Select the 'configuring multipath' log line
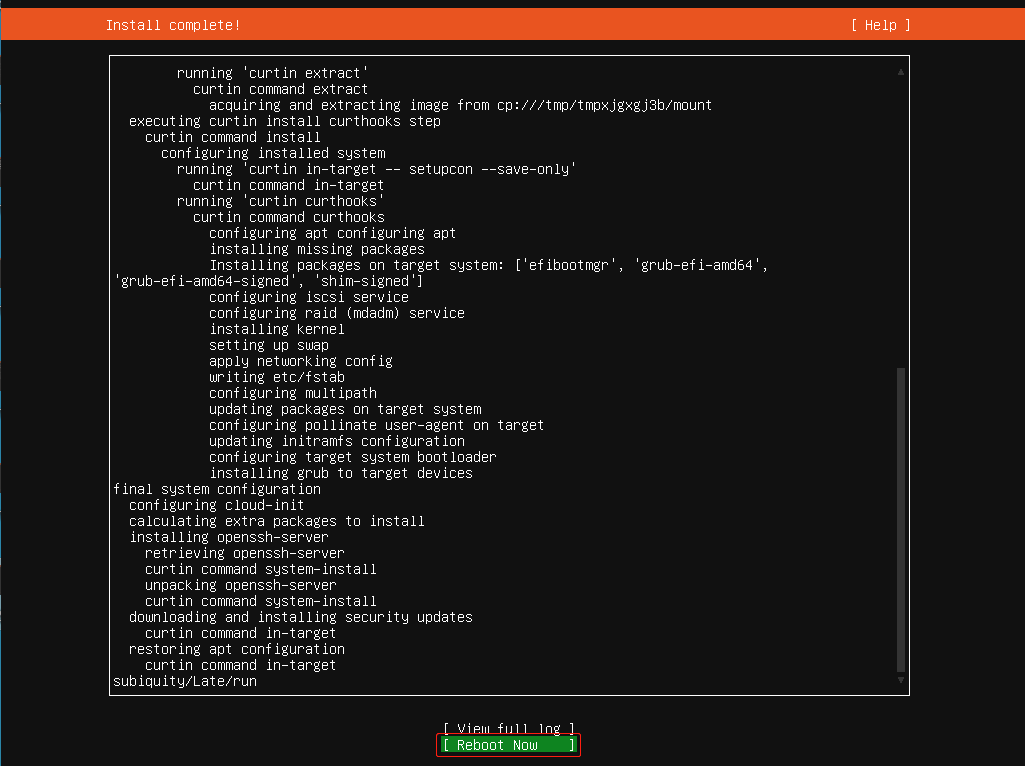1025x766 pixels. point(293,393)
